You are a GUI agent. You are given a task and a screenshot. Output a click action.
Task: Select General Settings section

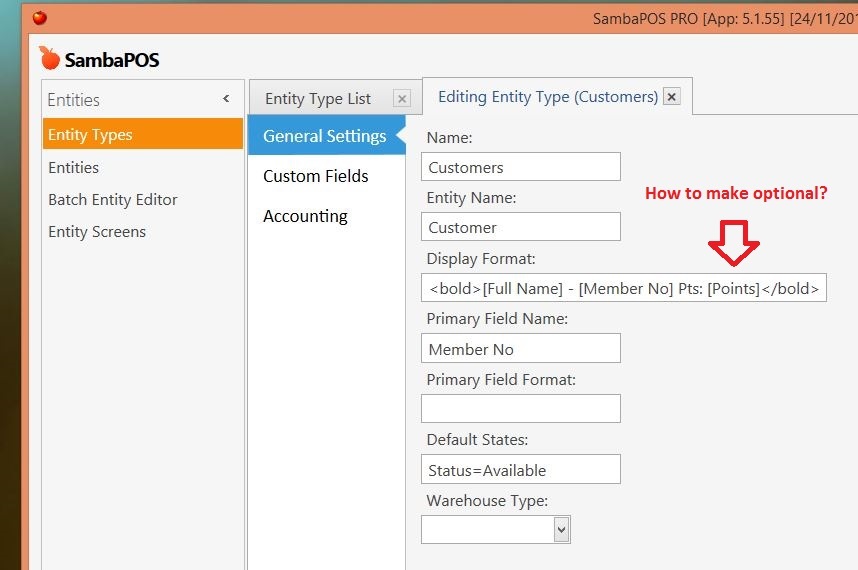327,135
